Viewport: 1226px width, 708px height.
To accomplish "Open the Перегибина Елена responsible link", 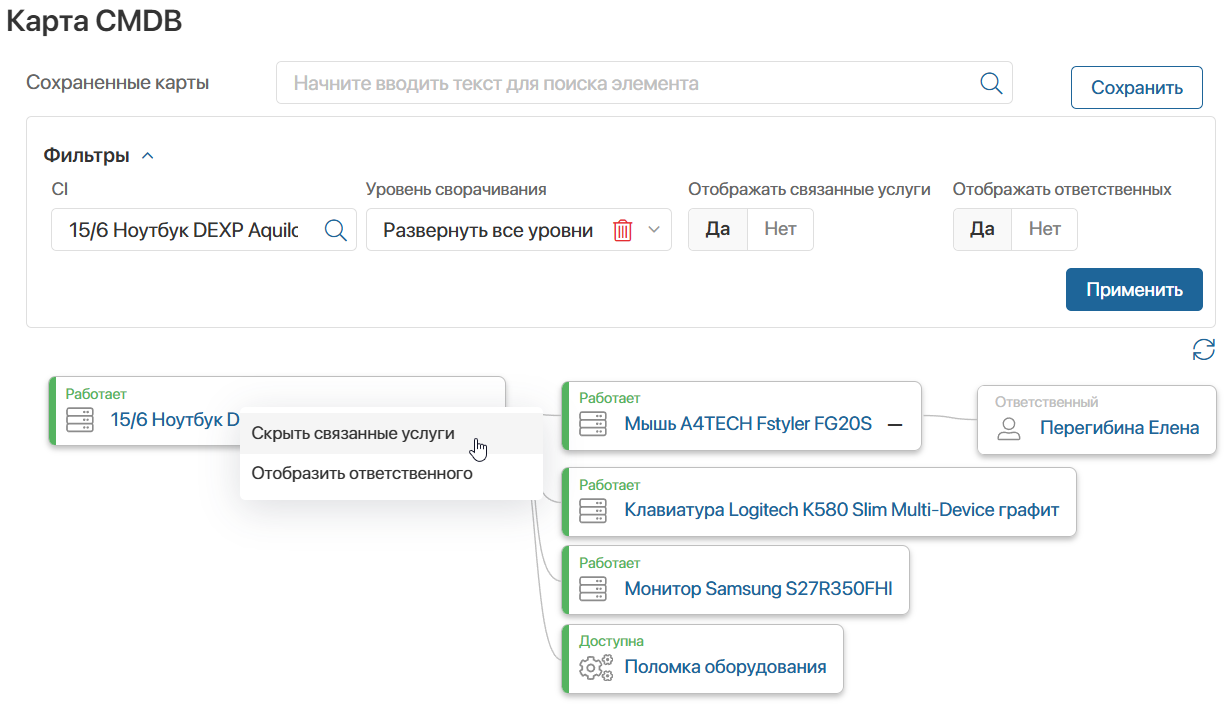I will point(1119,428).
